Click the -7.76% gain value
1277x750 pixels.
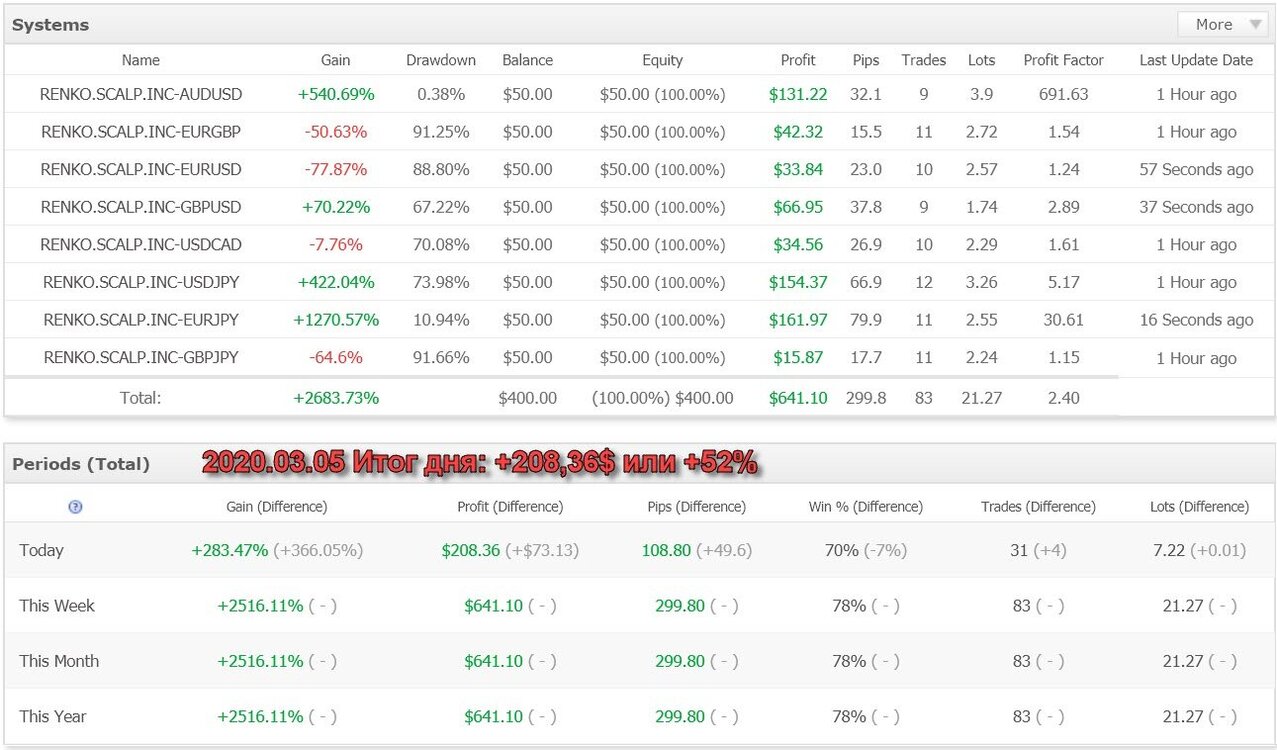336,245
